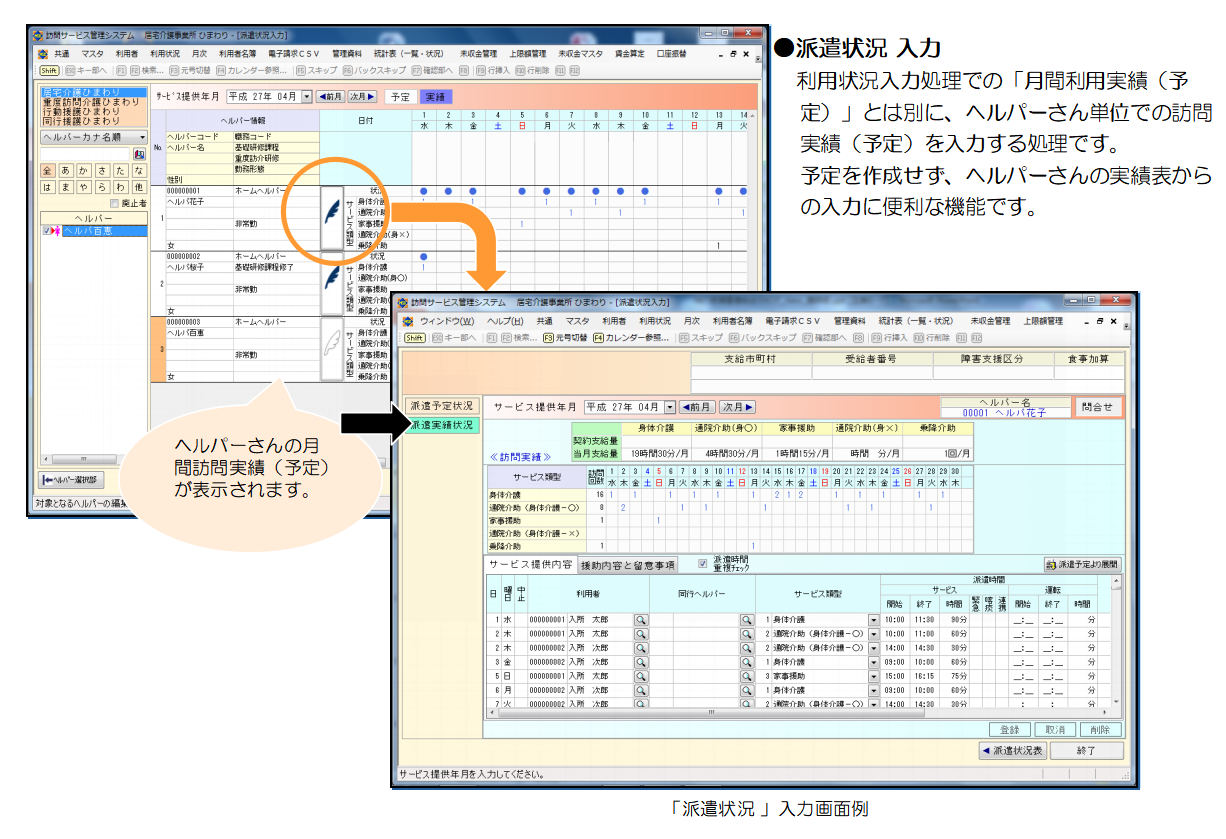Uncheck ヘルパ百恵 in helper list
Screen dimensions: 1226x839
click(x=46, y=231)
